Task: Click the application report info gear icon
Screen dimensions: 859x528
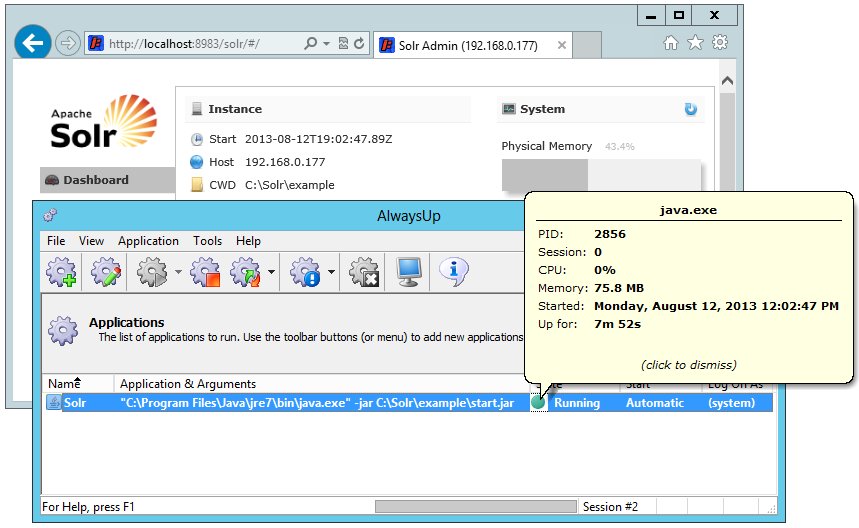Action: (x=305, y=272)
